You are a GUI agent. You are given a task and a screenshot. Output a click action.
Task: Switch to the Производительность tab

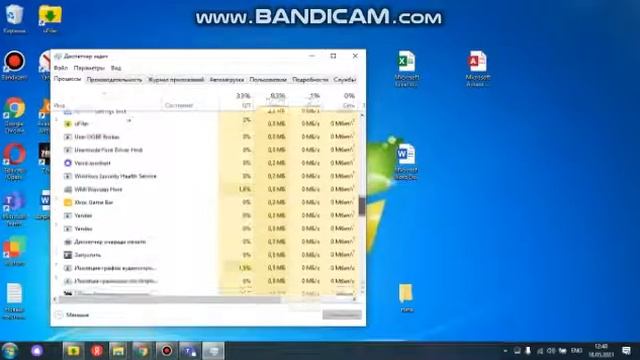click(x=114, y=80)
